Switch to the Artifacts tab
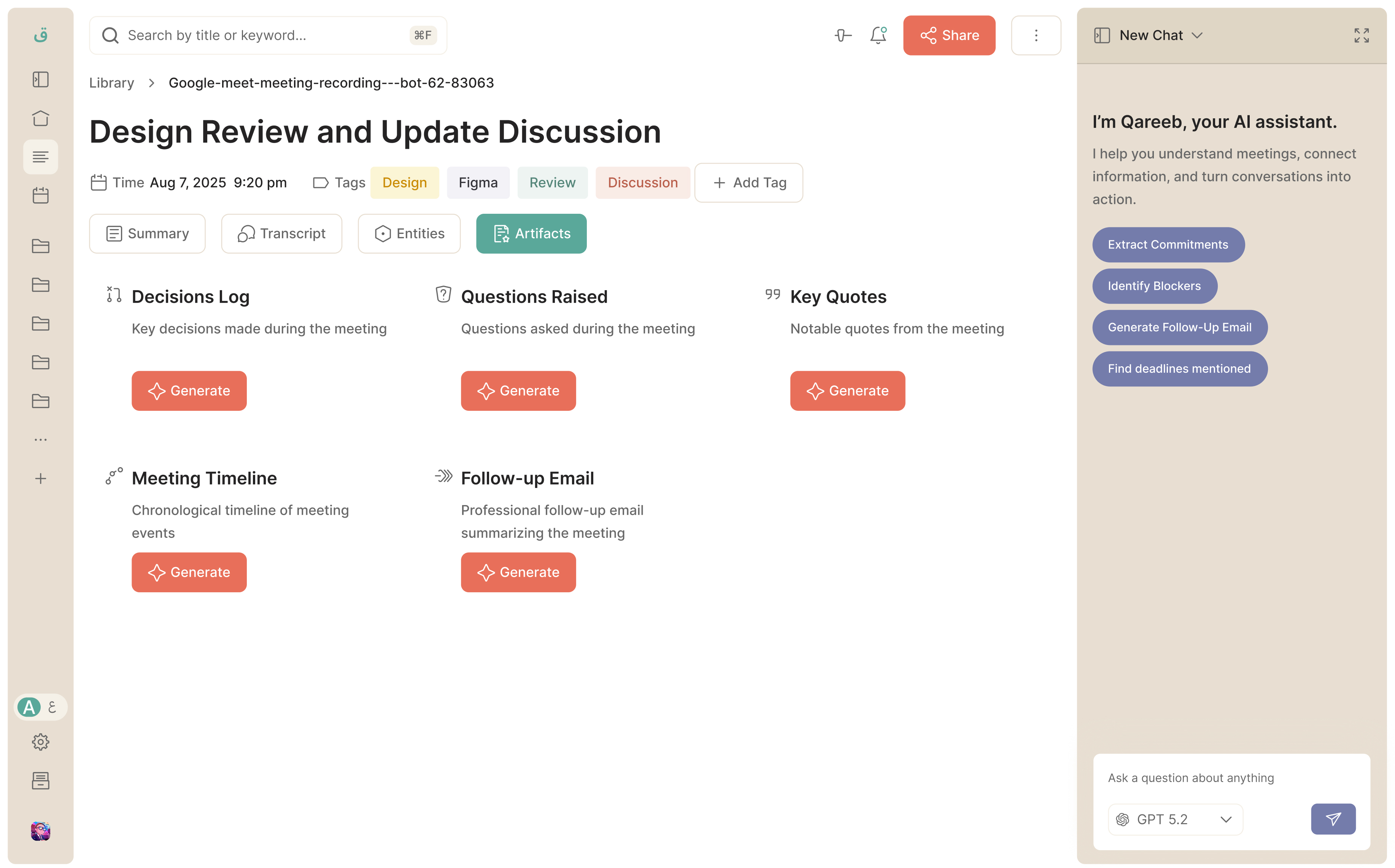This screenshot has height=868, width=1395. point(531,234)
